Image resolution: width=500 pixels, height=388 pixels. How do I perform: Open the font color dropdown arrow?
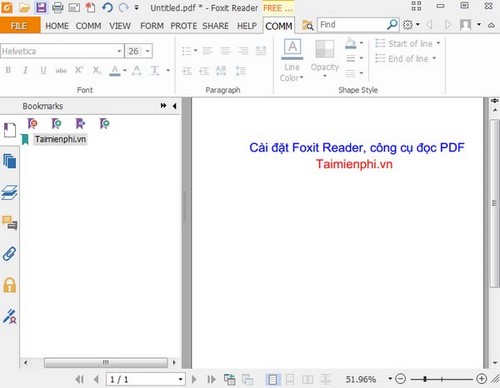click(x=125, y=70)
